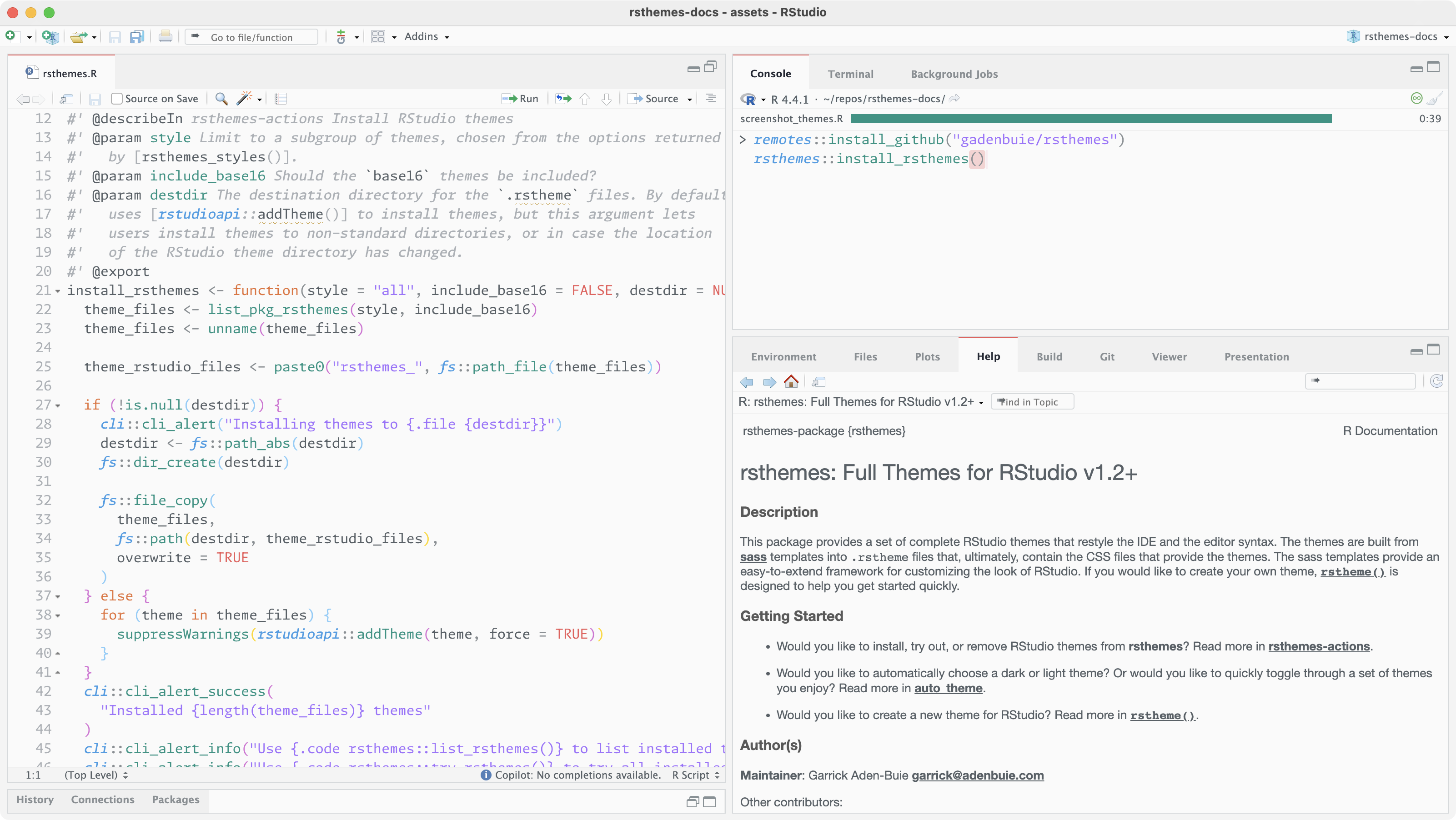Image resolution: width=1456 pixels, height=820 pixels.
Task: Open the Git tab
Action: point(1107,357)
